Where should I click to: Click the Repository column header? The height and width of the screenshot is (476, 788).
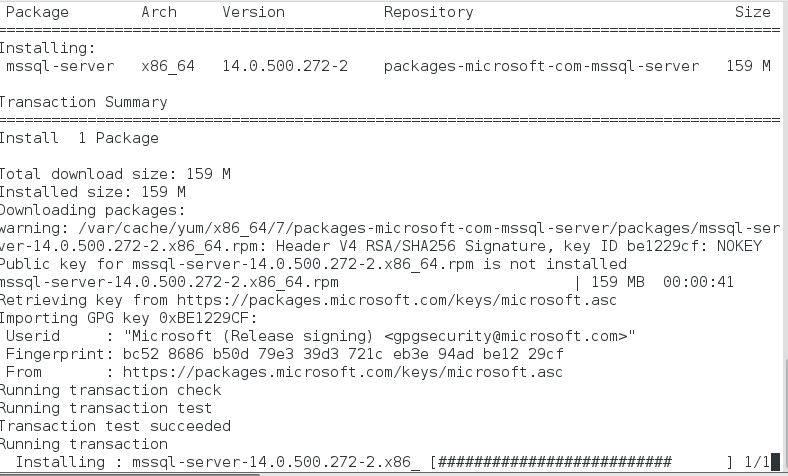pyautogui.click(x=428, y=12)
